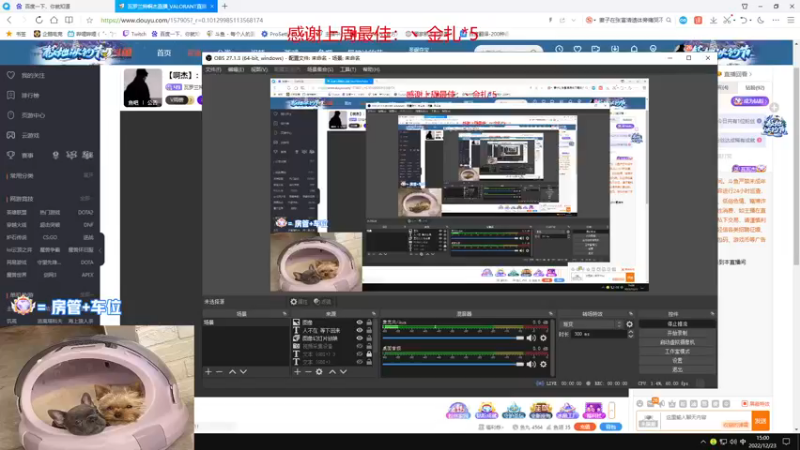This screenshot has height=450, width=800.
Task: Adjust the desktop audio volume slider
Action: (x=454, y=364)
